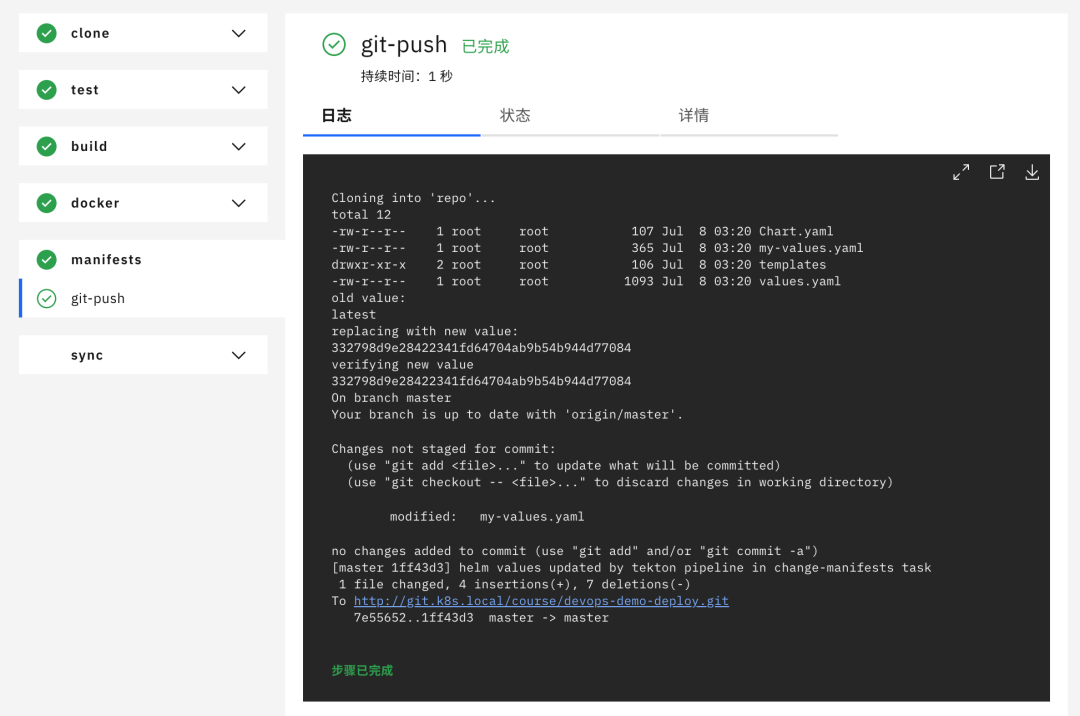1080x716 pixels.
Task: Click the green check icon beside build
Action: tap(46, 146)
